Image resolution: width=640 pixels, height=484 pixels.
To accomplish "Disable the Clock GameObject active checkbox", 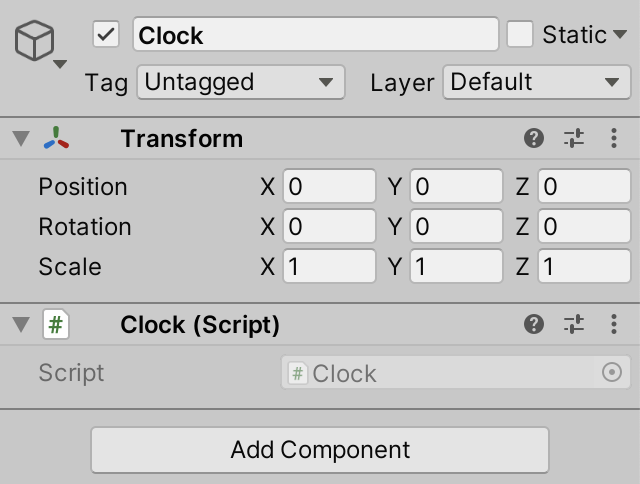I will [106, 34].
